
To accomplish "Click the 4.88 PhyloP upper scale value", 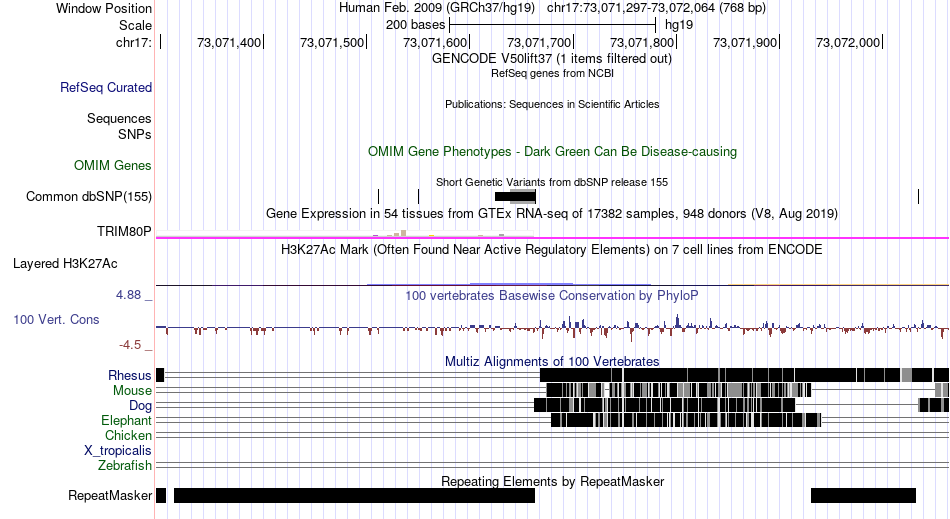I will (128, 295).
